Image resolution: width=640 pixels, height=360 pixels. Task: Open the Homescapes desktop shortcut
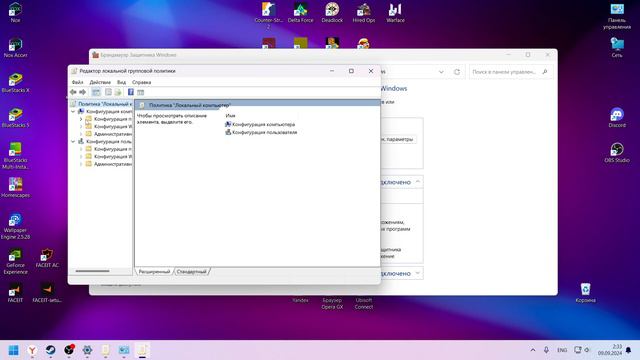pos(16,188)
